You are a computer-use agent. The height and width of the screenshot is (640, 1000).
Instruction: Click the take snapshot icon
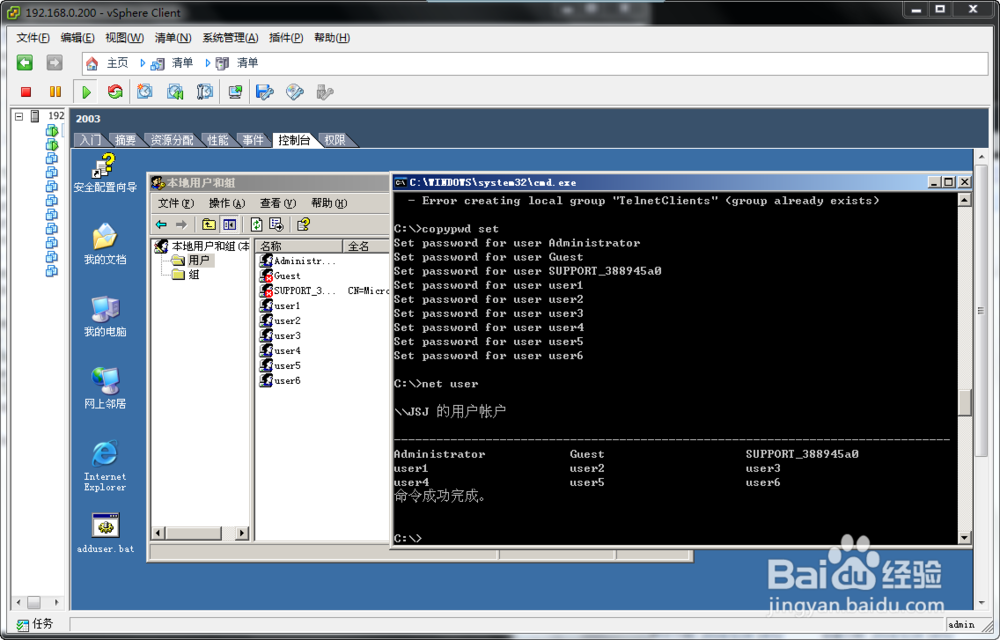[145, 92]
